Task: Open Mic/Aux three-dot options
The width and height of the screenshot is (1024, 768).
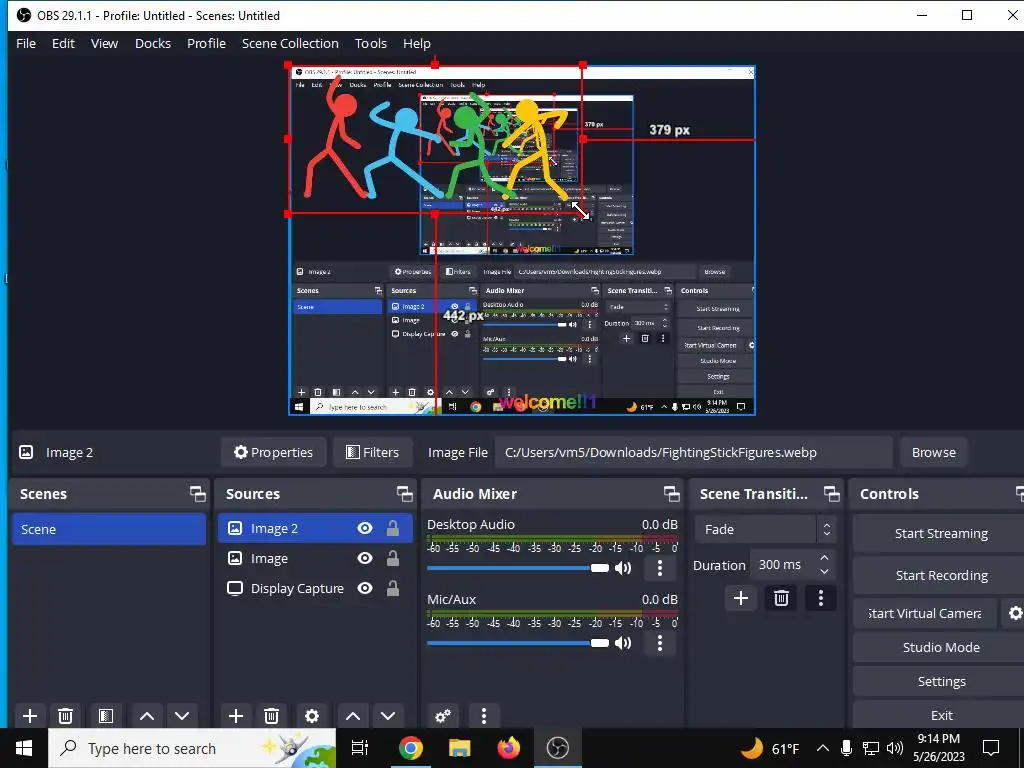Action: point(660,643)
